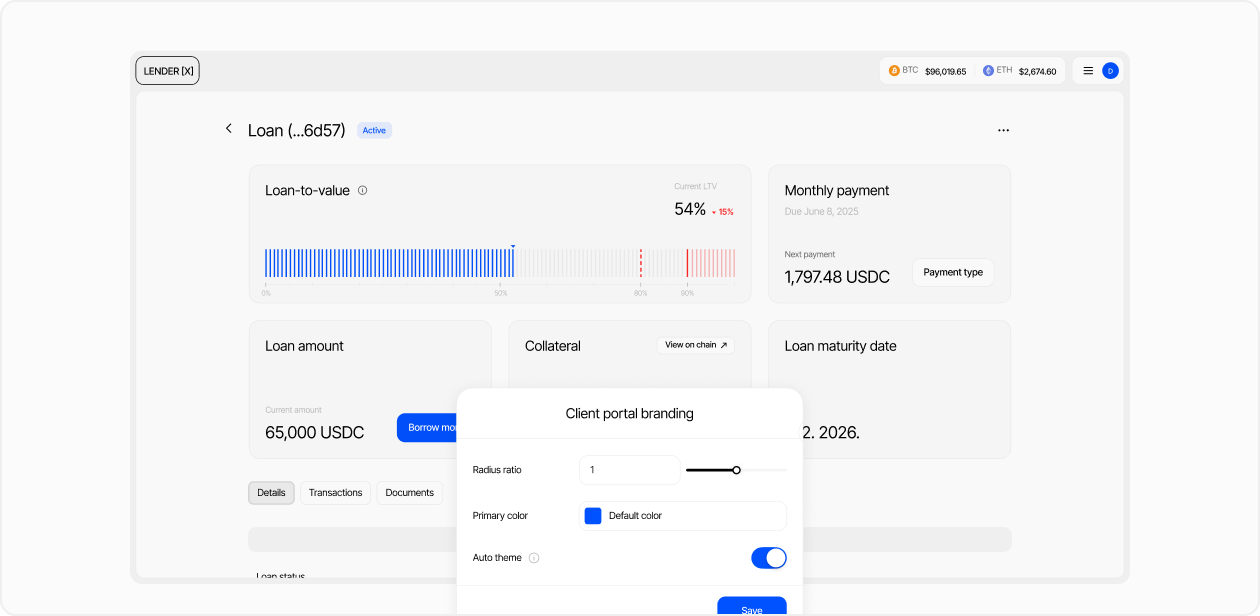Switch to the Transactions tab
Viewport: 1260px width, 616px height.
[335, 493]
